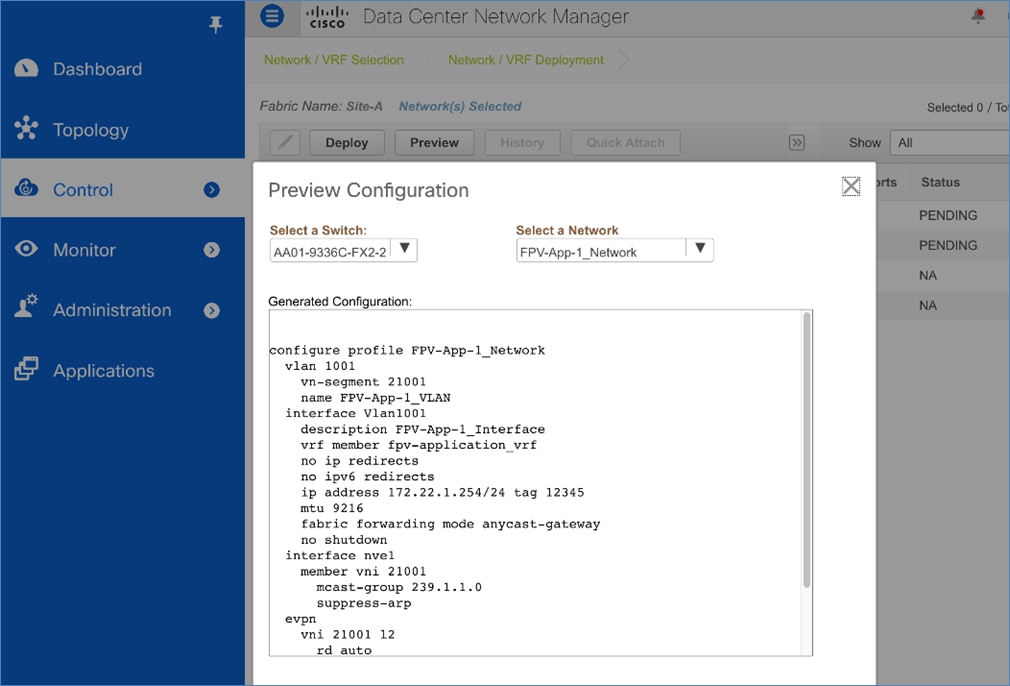Open the Show filter dropdown
This screenshot has width=1010, height=686.
(x=949, y=142)
